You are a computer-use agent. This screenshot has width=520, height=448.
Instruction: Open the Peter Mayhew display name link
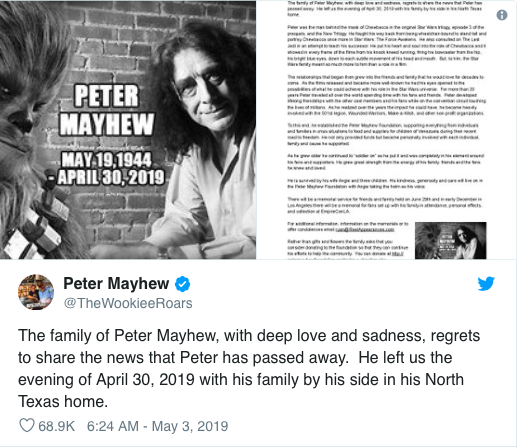(116, 284)
